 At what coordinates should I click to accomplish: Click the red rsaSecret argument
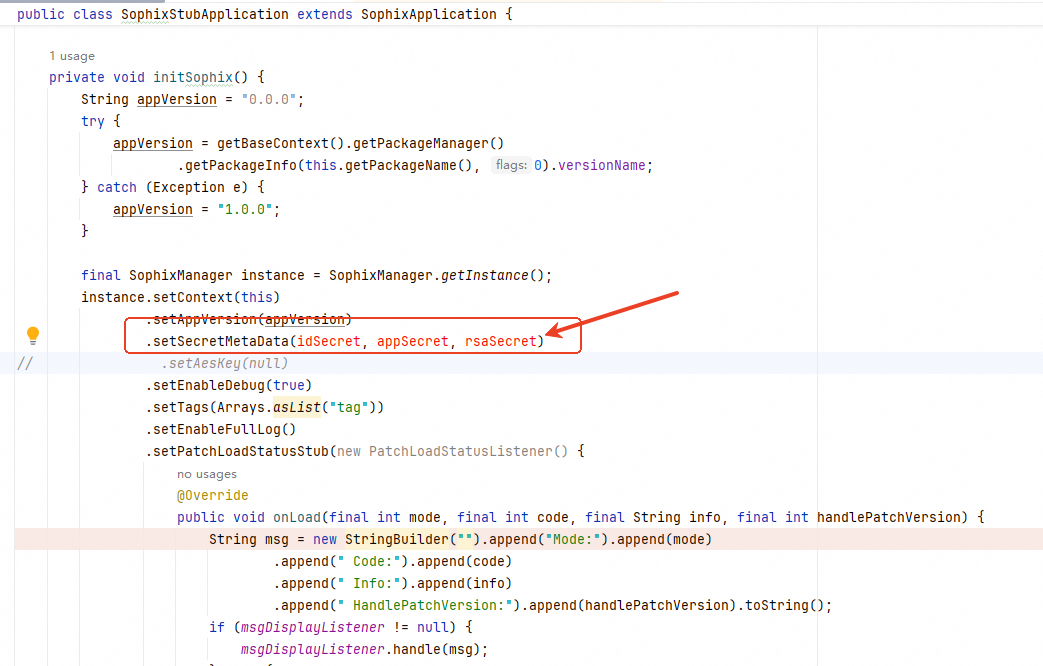[x=500, y=341]
